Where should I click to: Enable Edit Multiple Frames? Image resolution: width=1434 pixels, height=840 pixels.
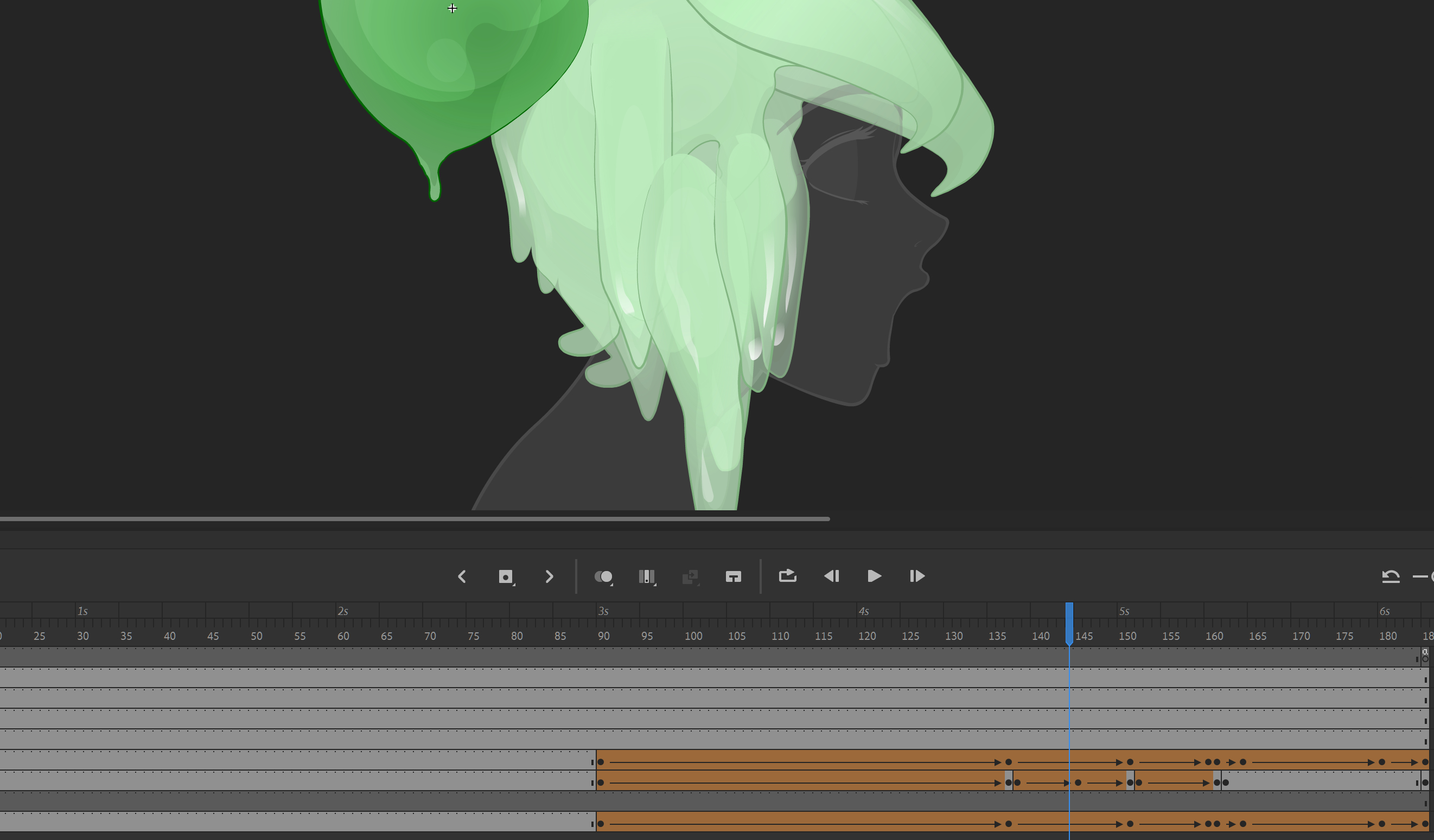646,576
